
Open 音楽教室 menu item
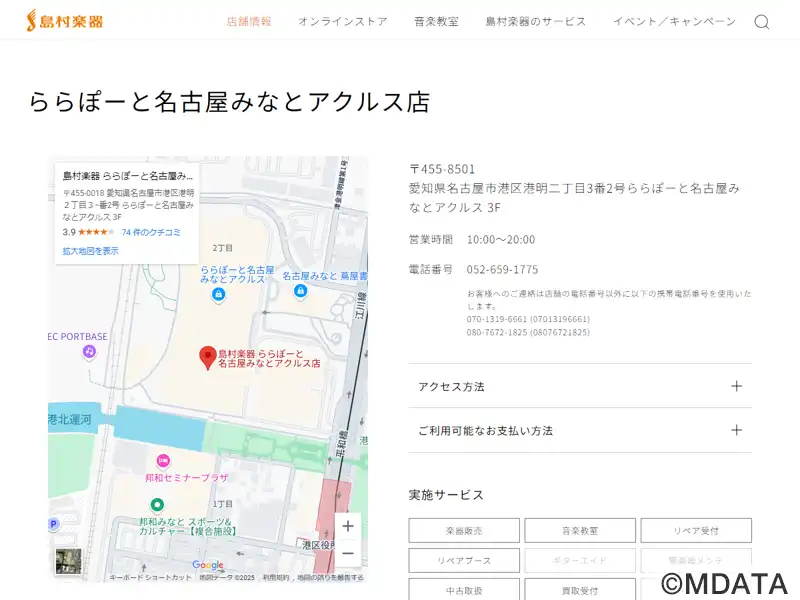(437, 21)
